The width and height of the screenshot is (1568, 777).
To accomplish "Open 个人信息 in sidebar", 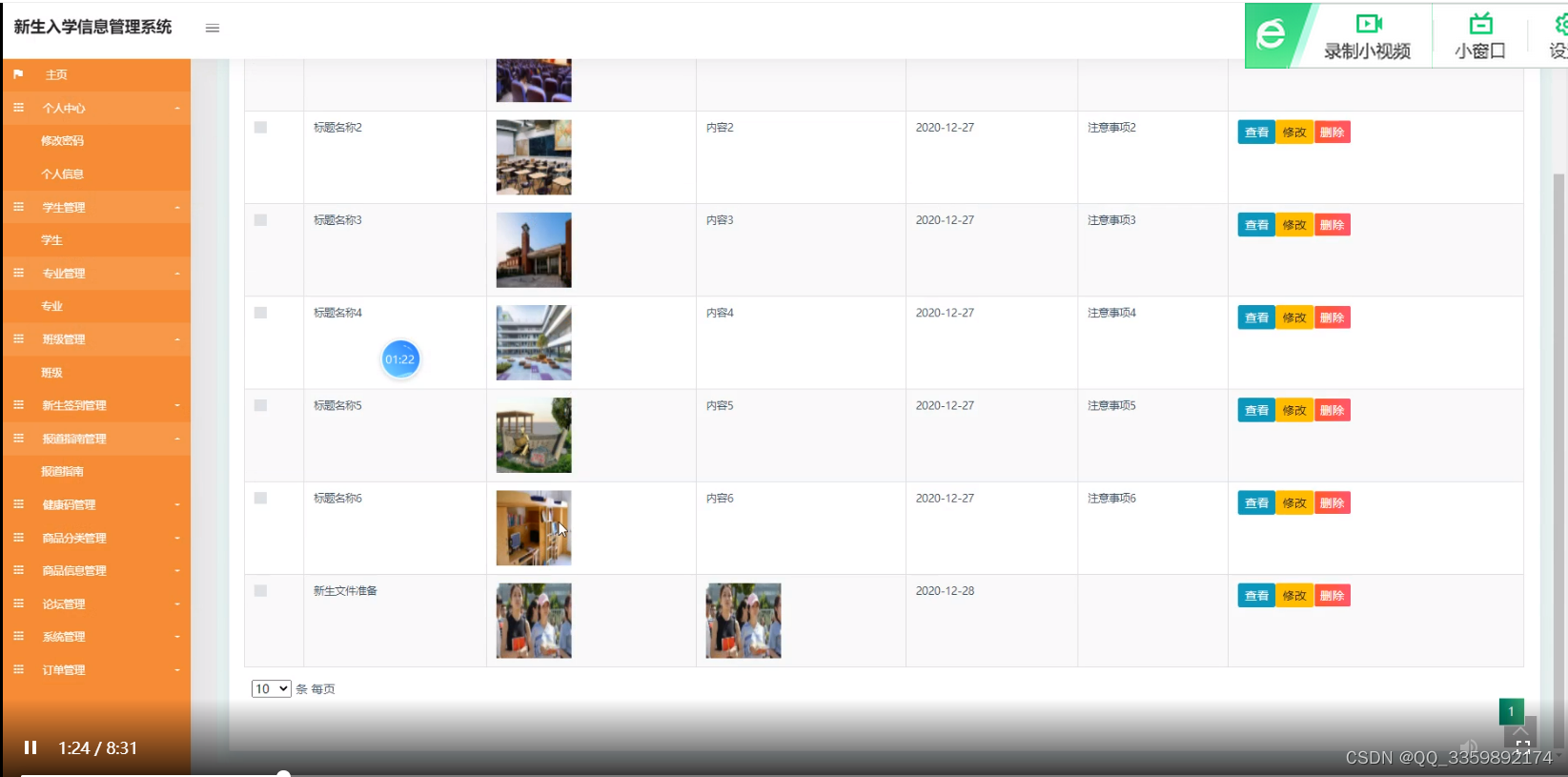I will (62, 174).
